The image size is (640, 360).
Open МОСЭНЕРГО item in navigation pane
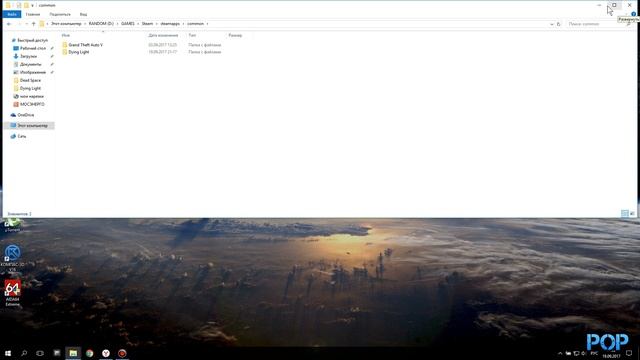[x=32, y=104]
